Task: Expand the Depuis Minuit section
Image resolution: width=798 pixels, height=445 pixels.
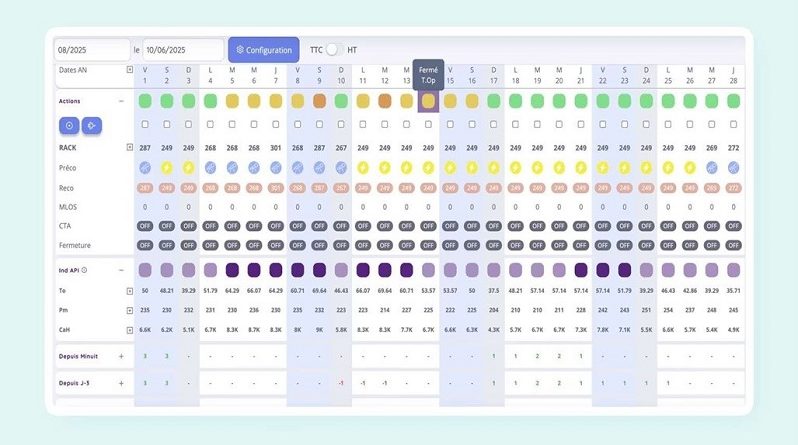Action: click(122, 355)
